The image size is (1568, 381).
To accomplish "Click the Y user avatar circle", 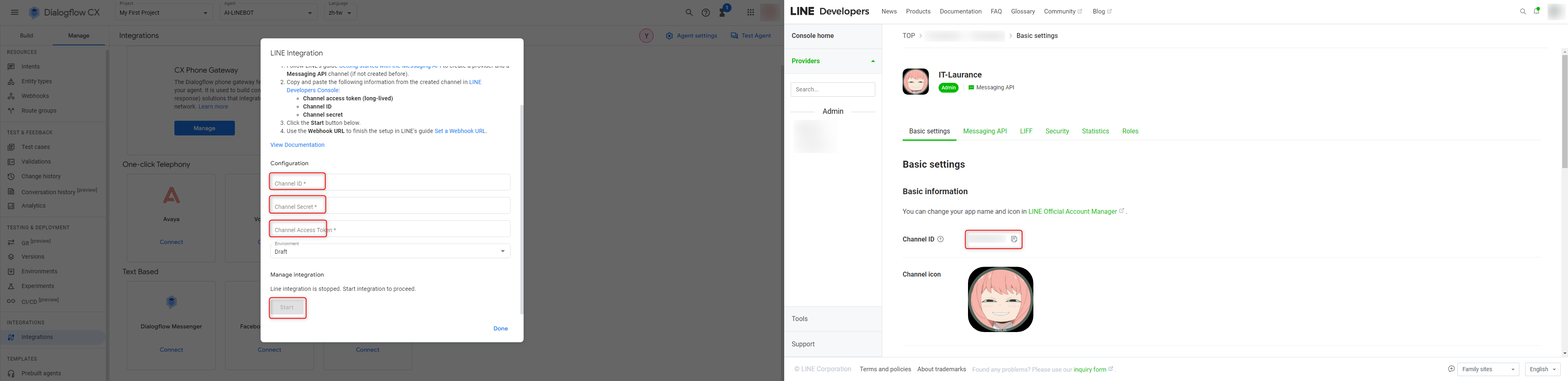I will [x=646, y=36].
